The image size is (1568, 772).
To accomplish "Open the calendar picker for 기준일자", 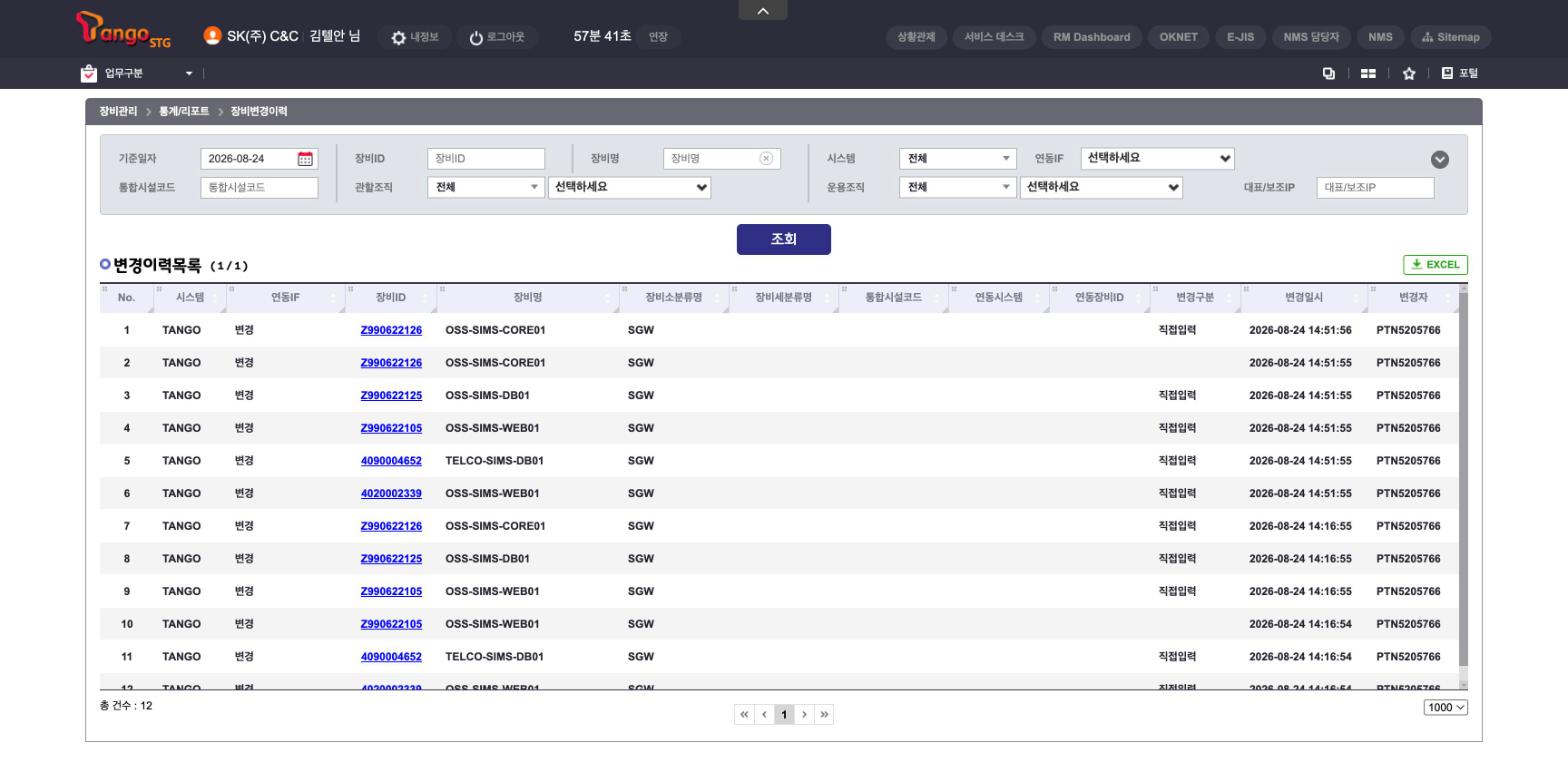I will point(306,159).
